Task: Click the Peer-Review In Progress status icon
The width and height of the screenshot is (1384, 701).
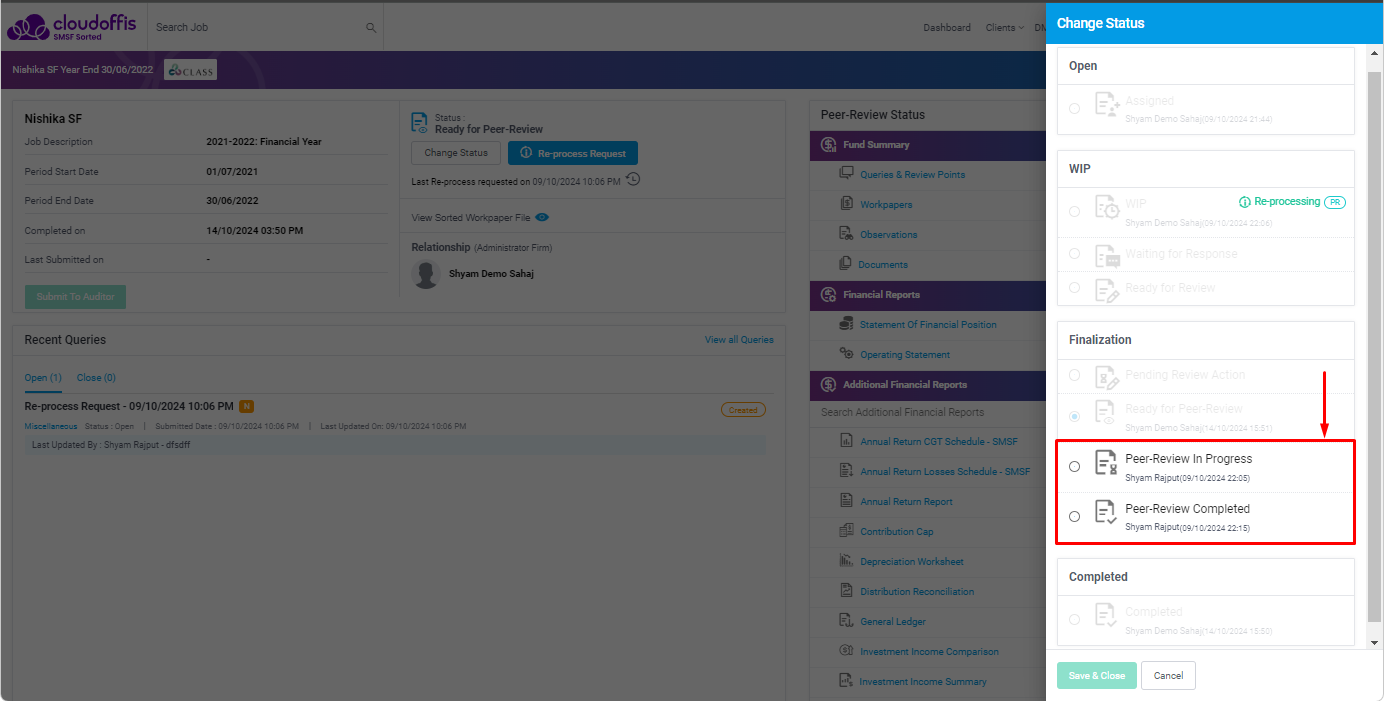Action: click(1106, 463)
